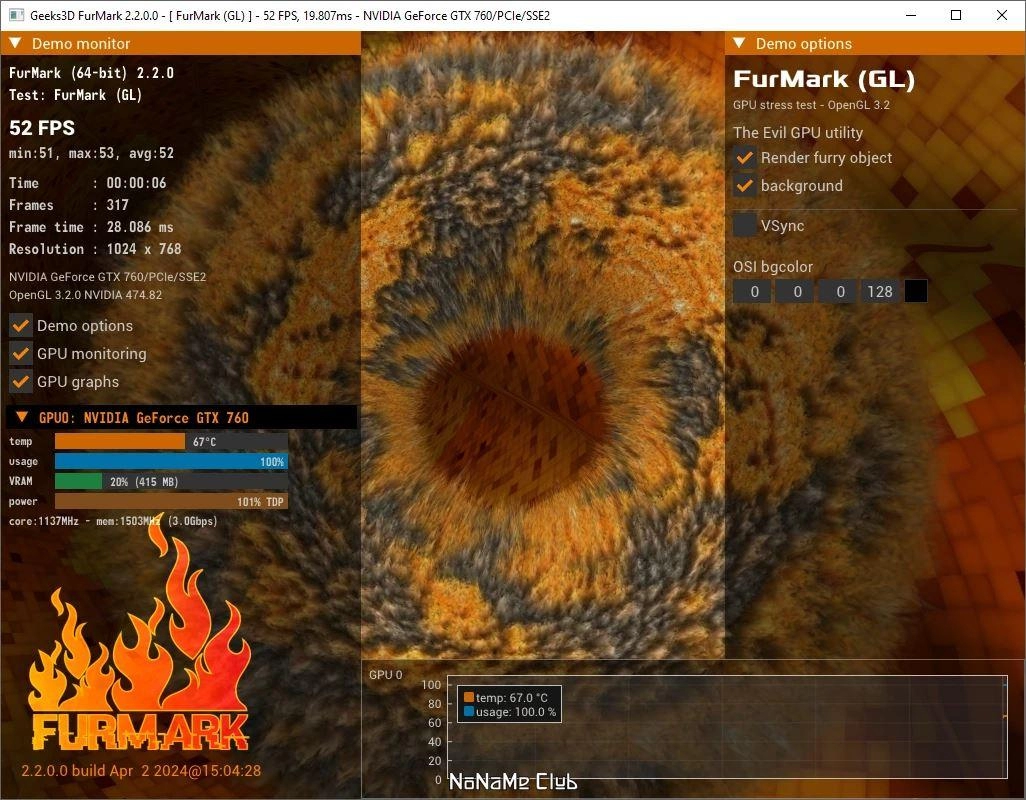Click the orange temp legend square in graph

pos(469,697)
